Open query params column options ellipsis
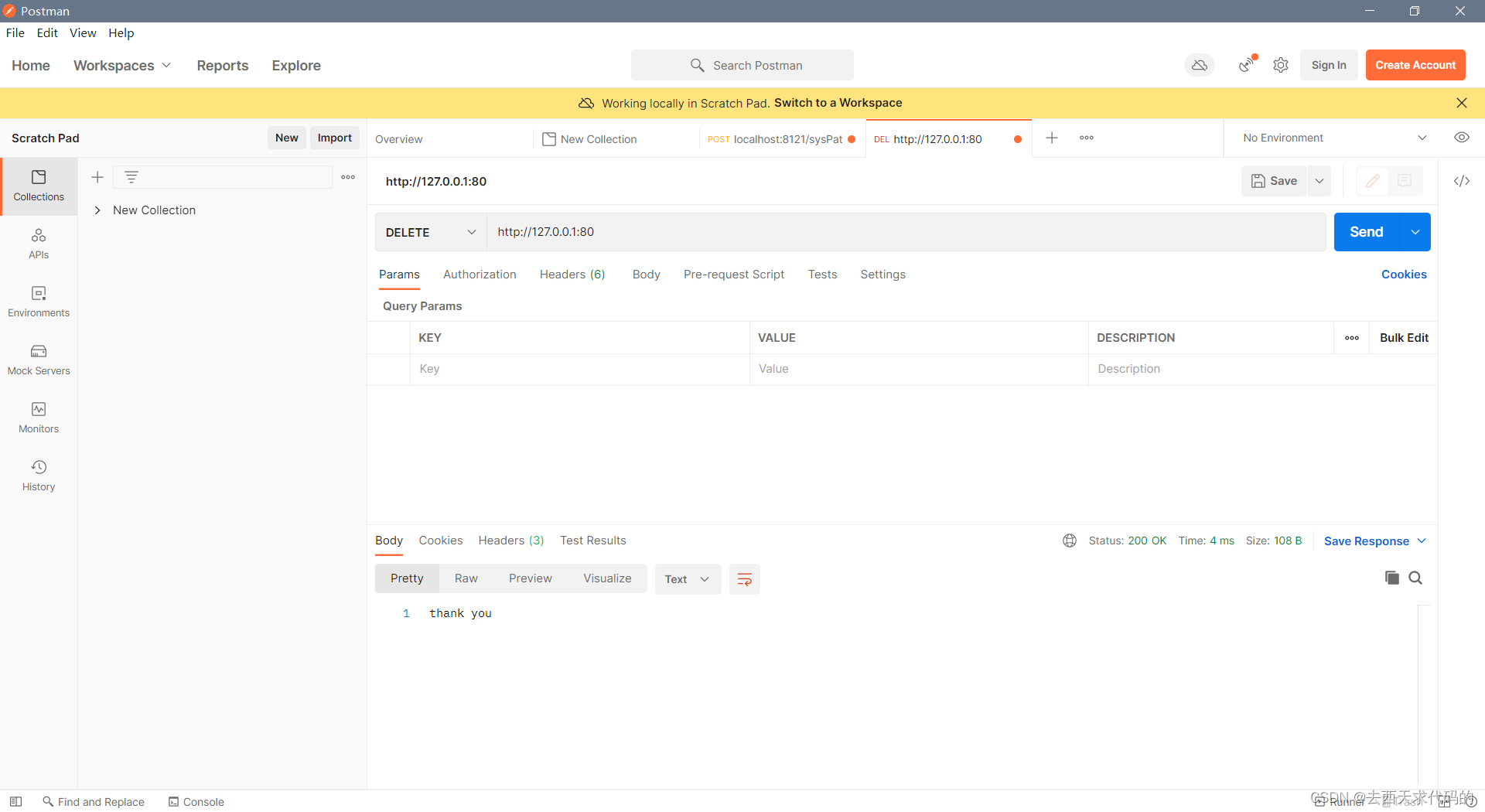Screen dimensions: 1485x812 point(1352,338)
